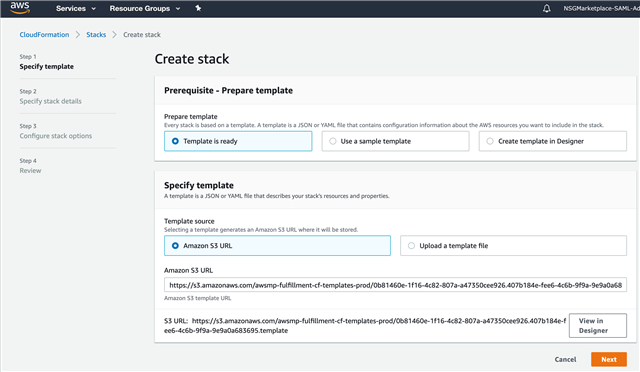Click the Amazon S3 URL input field
640x372 pixels.
tap(395, 285)
